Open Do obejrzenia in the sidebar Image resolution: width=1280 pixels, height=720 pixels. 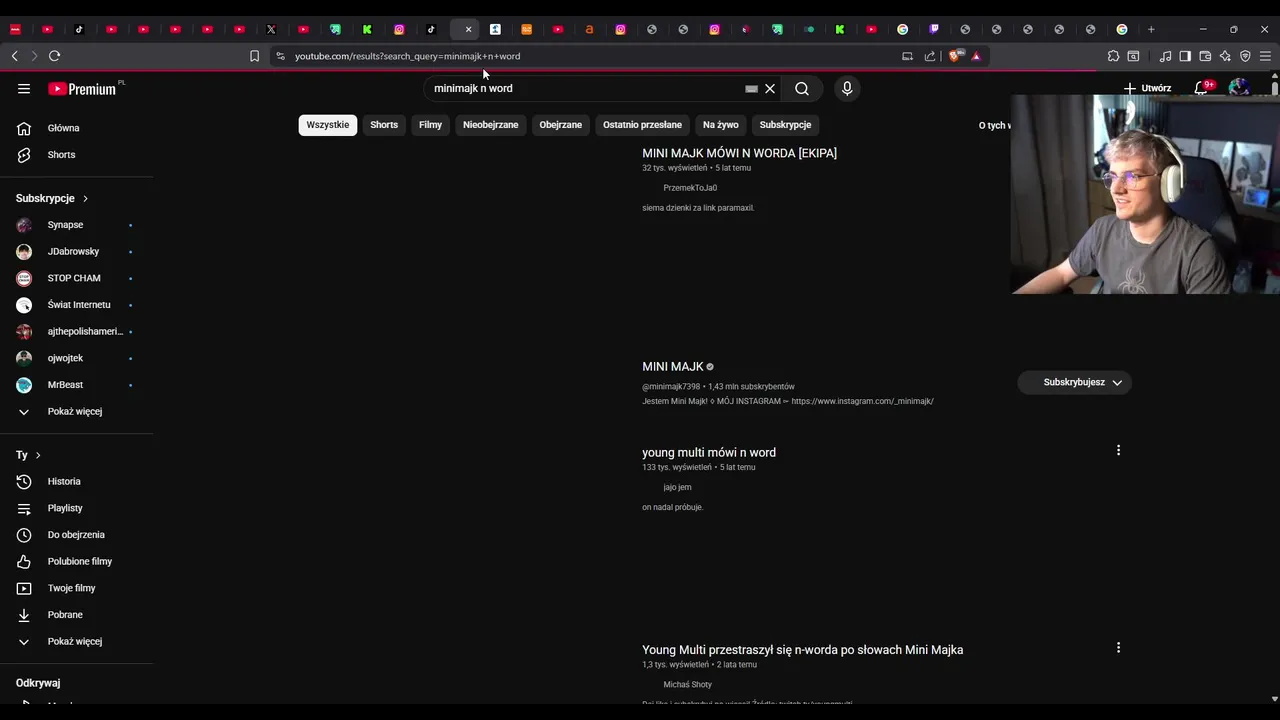77,535
